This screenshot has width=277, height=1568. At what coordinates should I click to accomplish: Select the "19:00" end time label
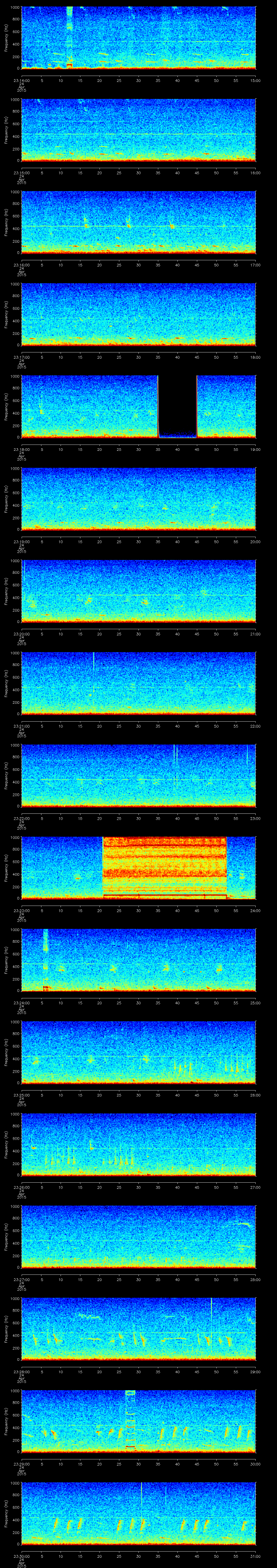point(255,449)
